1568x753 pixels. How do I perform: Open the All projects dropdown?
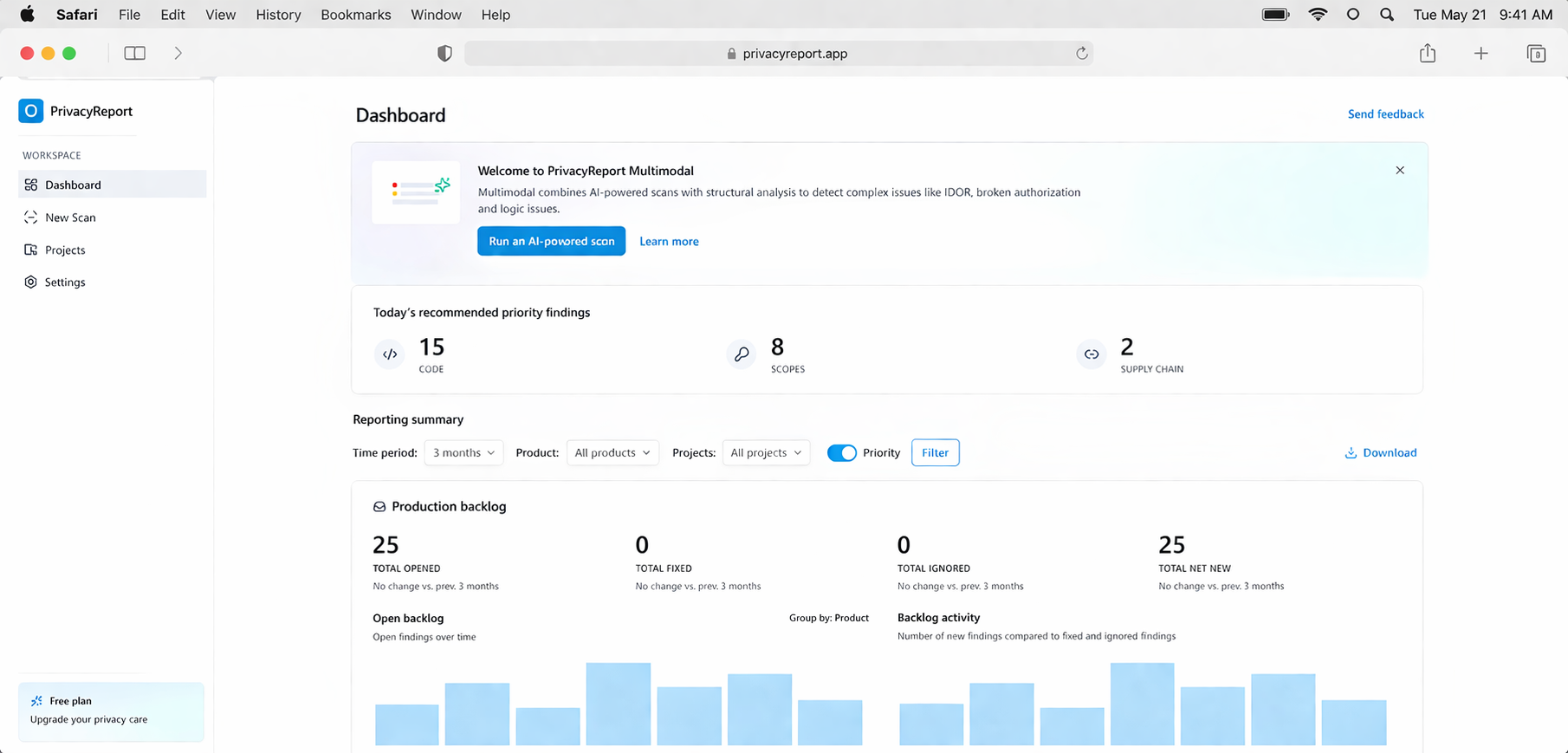click(766, 452)
